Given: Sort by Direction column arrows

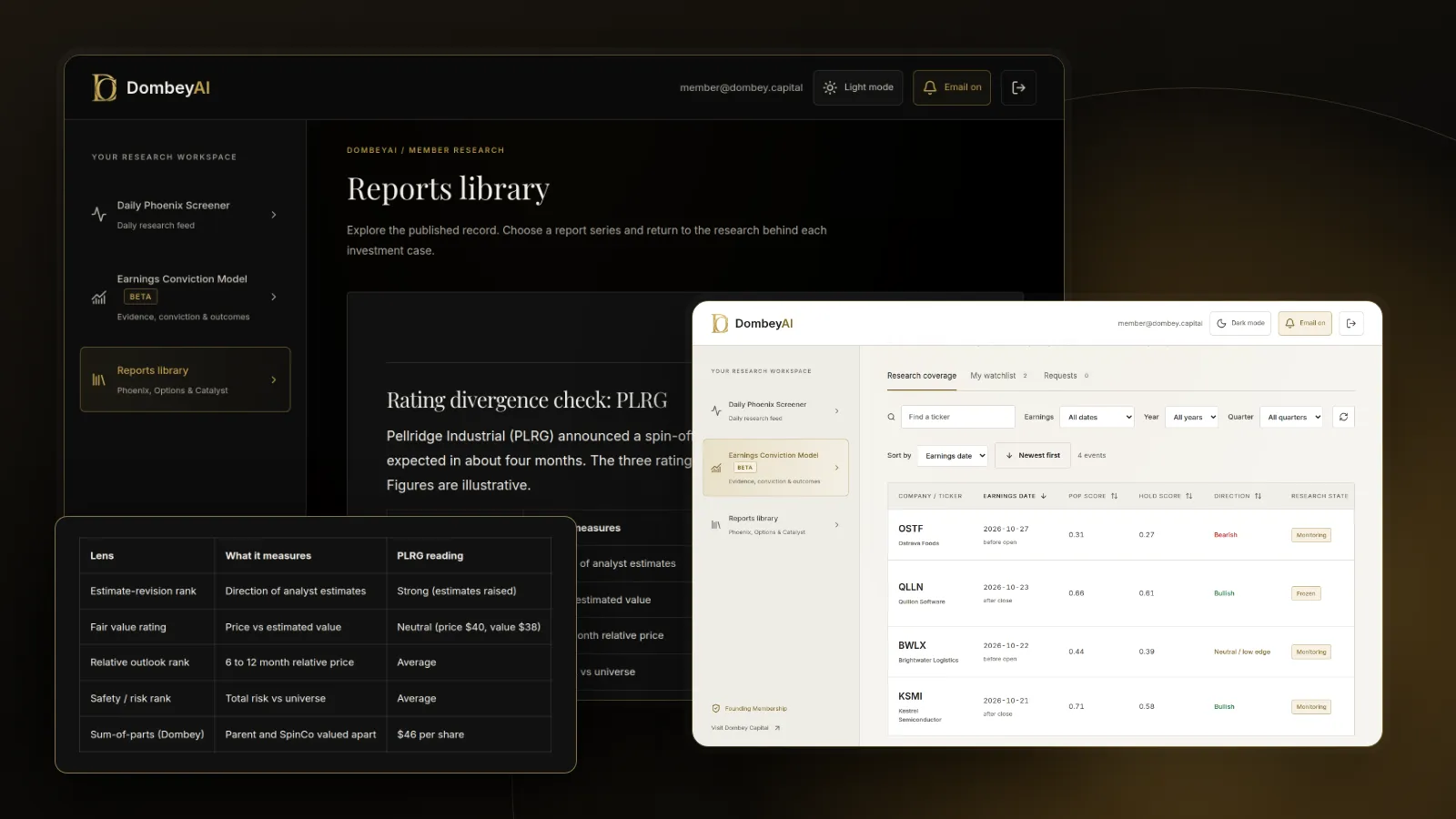Looking at the screenshot, I should (1258, 496).
